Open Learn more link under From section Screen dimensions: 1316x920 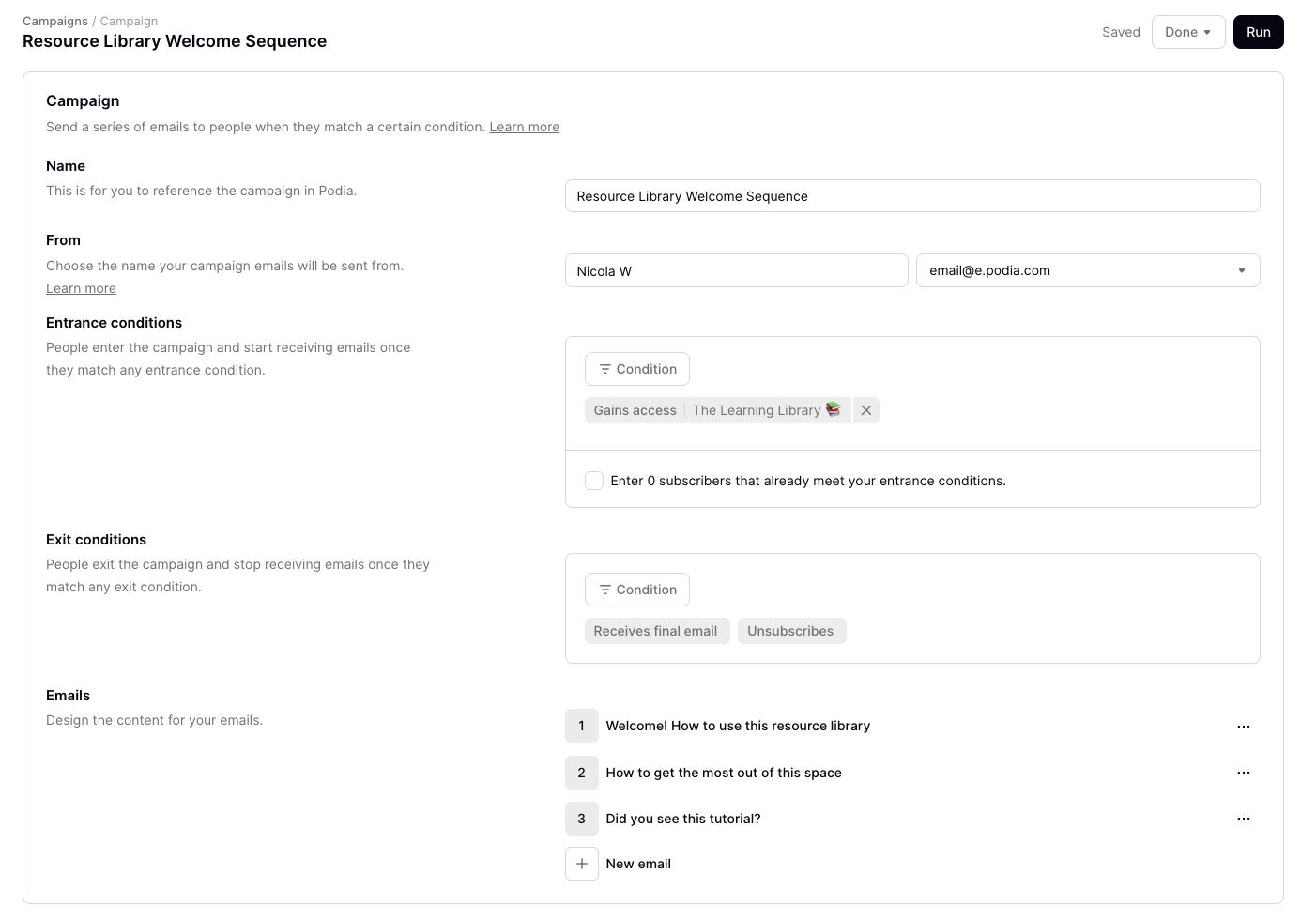pos(81,288)
